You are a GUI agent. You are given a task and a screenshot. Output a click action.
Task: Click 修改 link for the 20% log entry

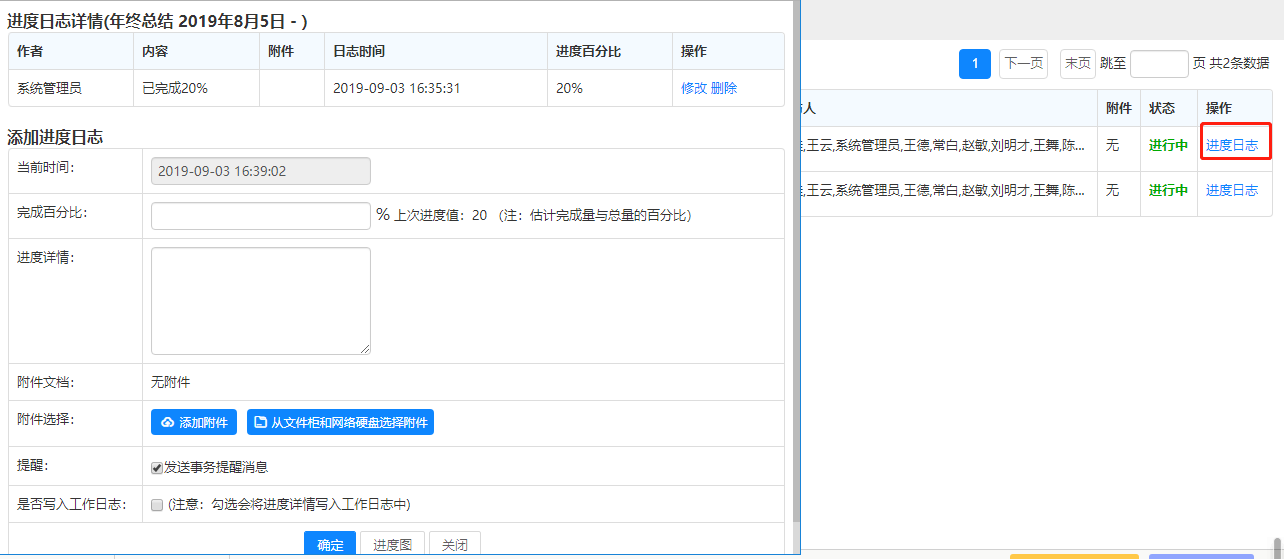tap(694, 88)
